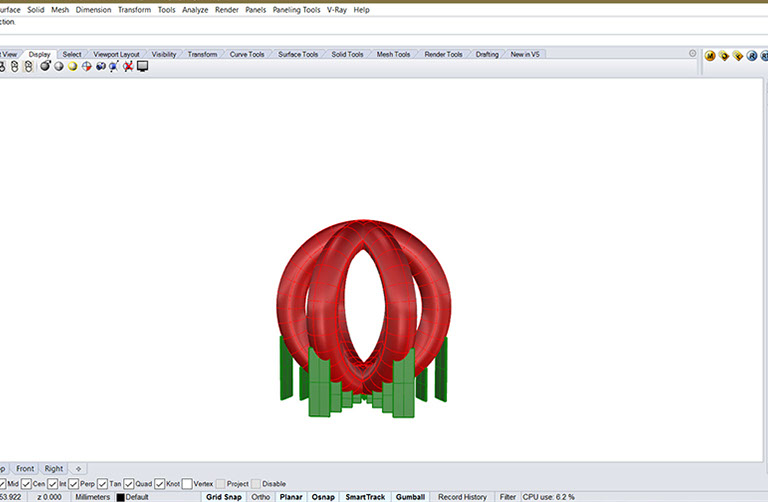Screen dimensions: 768x502
Task: Click the second yellow V-Ray tag icon
Action: 738,56
